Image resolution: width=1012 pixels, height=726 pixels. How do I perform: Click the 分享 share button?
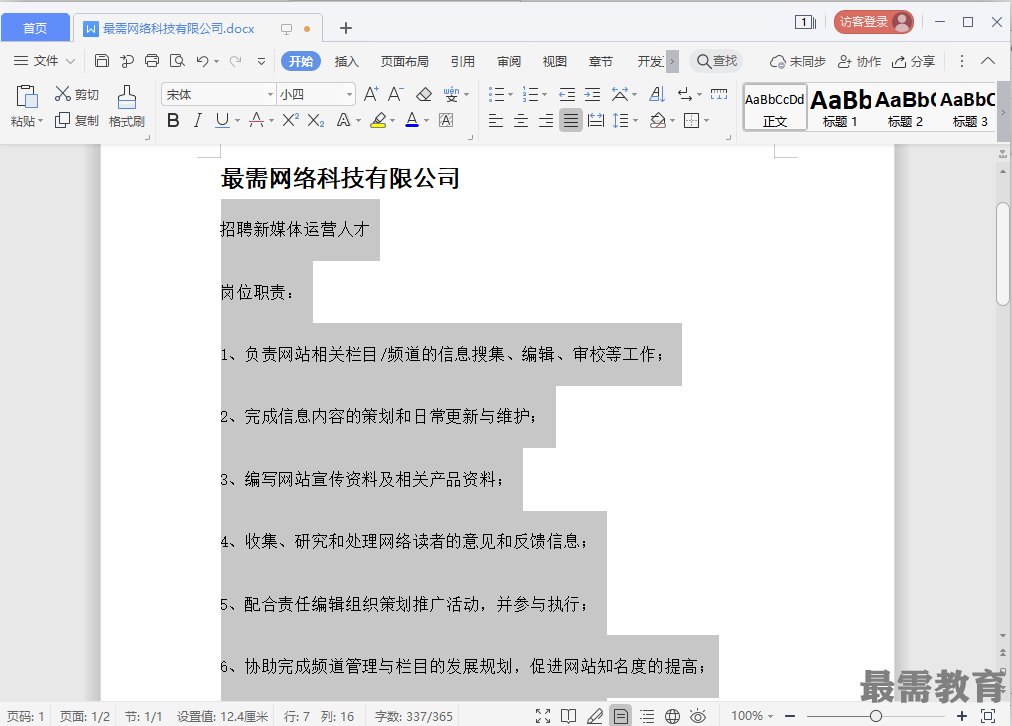click(x=913, y=61)
